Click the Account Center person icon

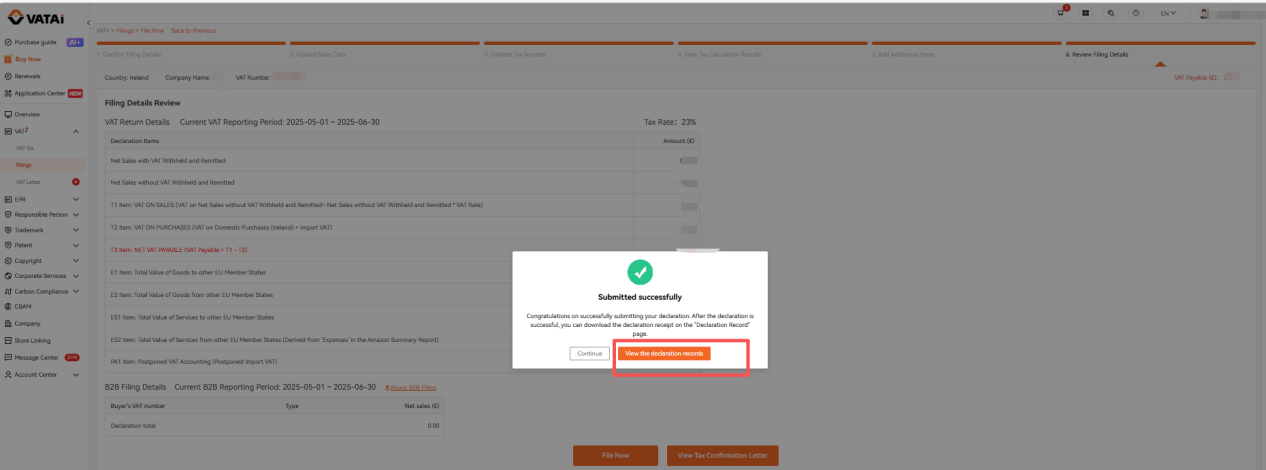8,374
